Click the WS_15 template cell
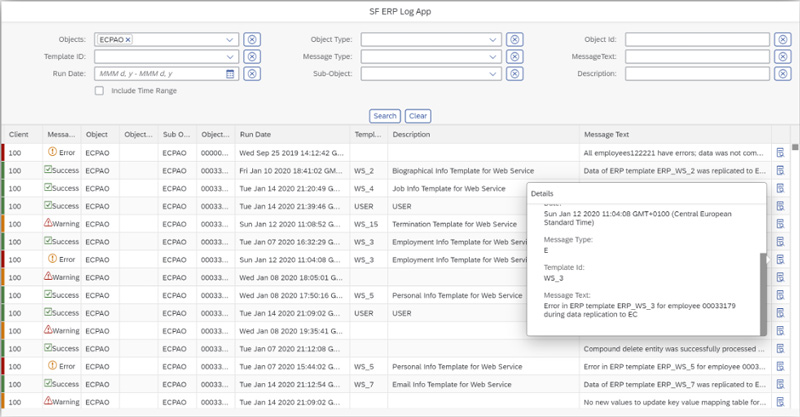The height and width of the screenshot is (417, 800). [x=366, y=224]
